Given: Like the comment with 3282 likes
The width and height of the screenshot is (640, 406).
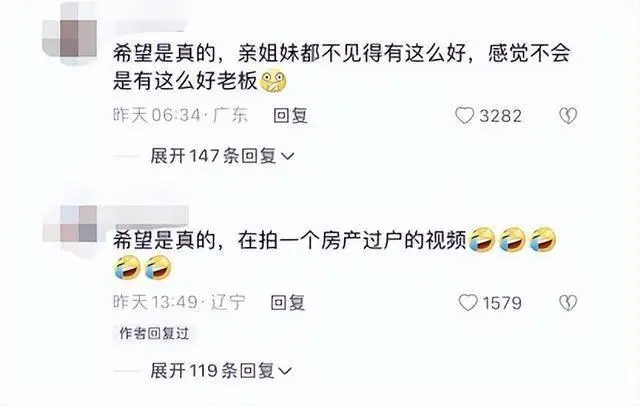Looking at the screenshot, I should (x=464, y=116).
